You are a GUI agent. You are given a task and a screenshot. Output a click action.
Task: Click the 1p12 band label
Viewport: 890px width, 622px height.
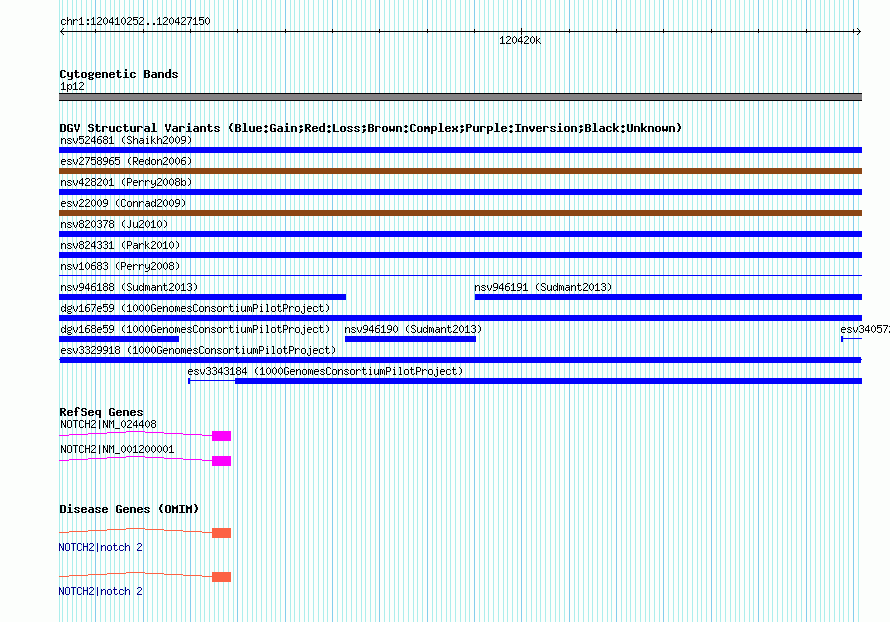[72, 86]
